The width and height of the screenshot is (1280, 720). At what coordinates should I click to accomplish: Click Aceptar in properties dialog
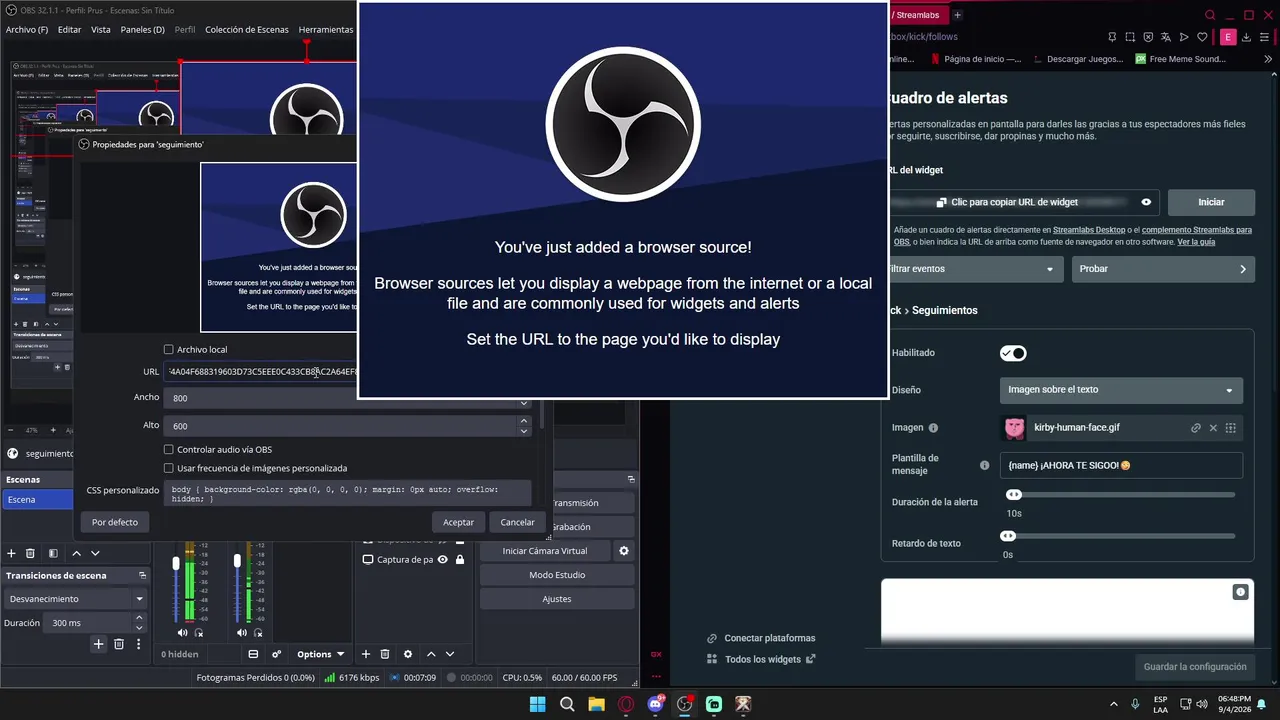458,522
